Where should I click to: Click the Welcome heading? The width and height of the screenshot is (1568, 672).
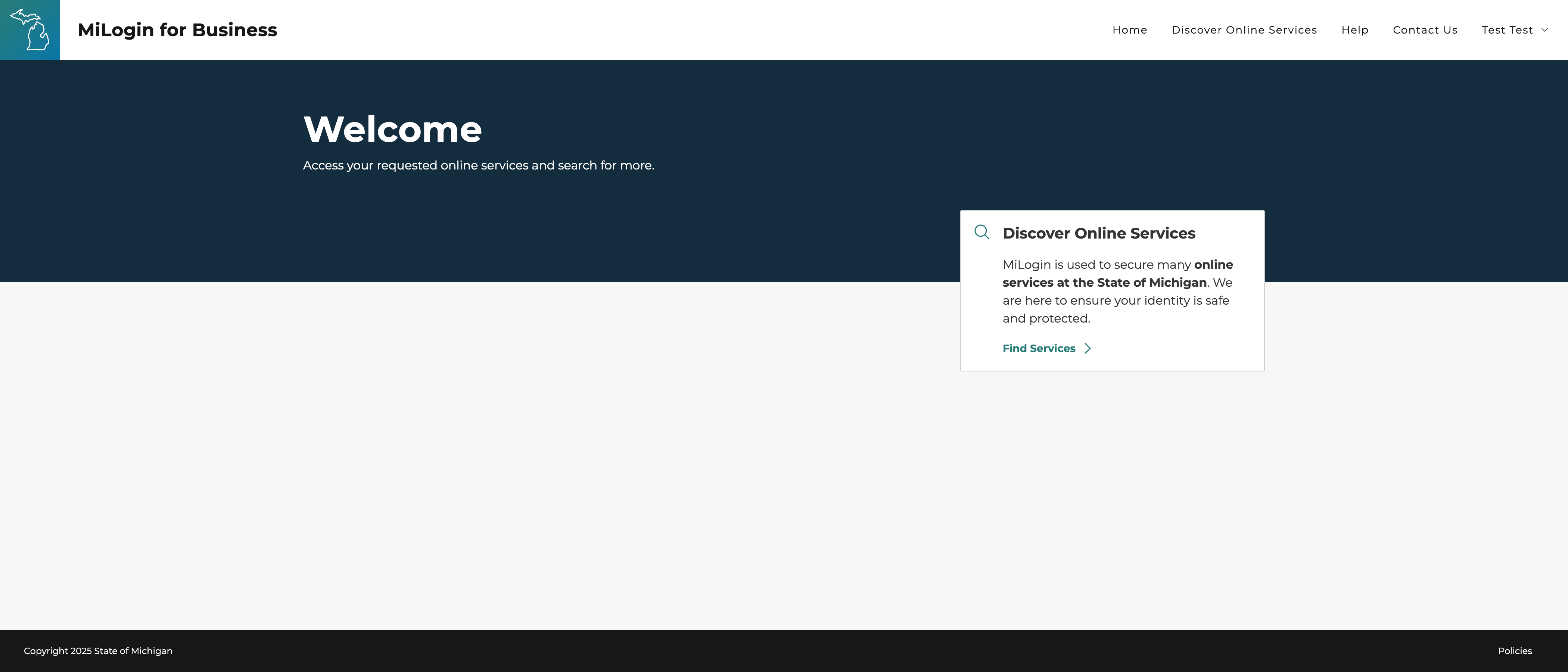393,129
